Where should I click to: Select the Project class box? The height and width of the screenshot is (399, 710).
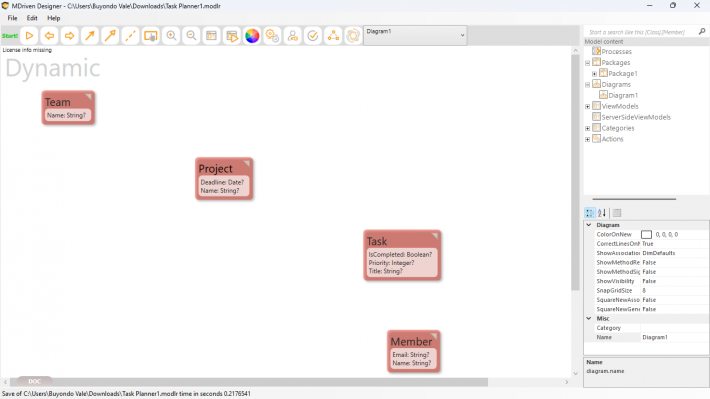point(224,178)
